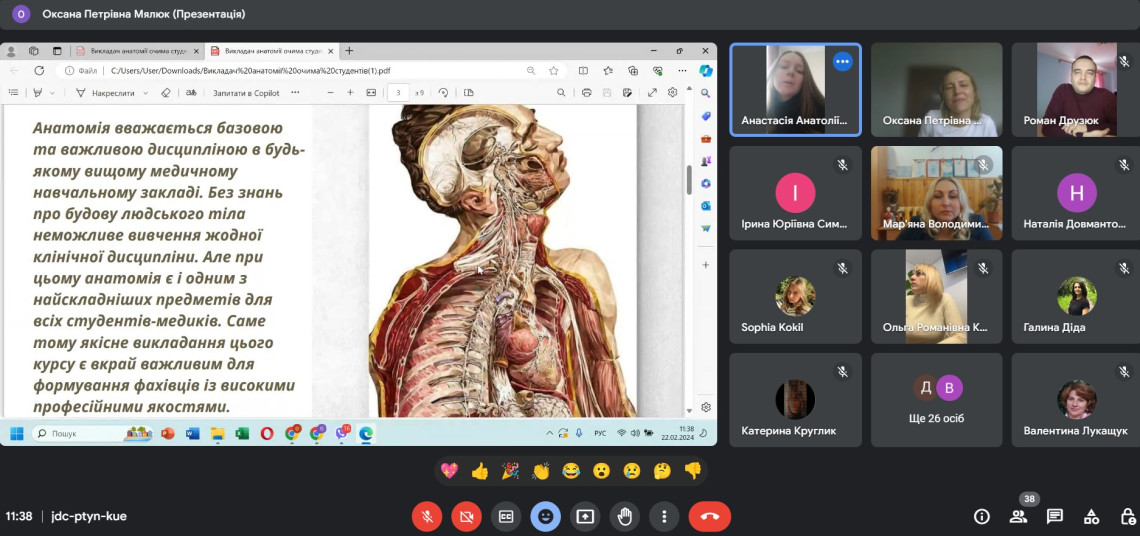Zoom out the PDF with minus button
1140x536 pixels.
click(330, 92)
